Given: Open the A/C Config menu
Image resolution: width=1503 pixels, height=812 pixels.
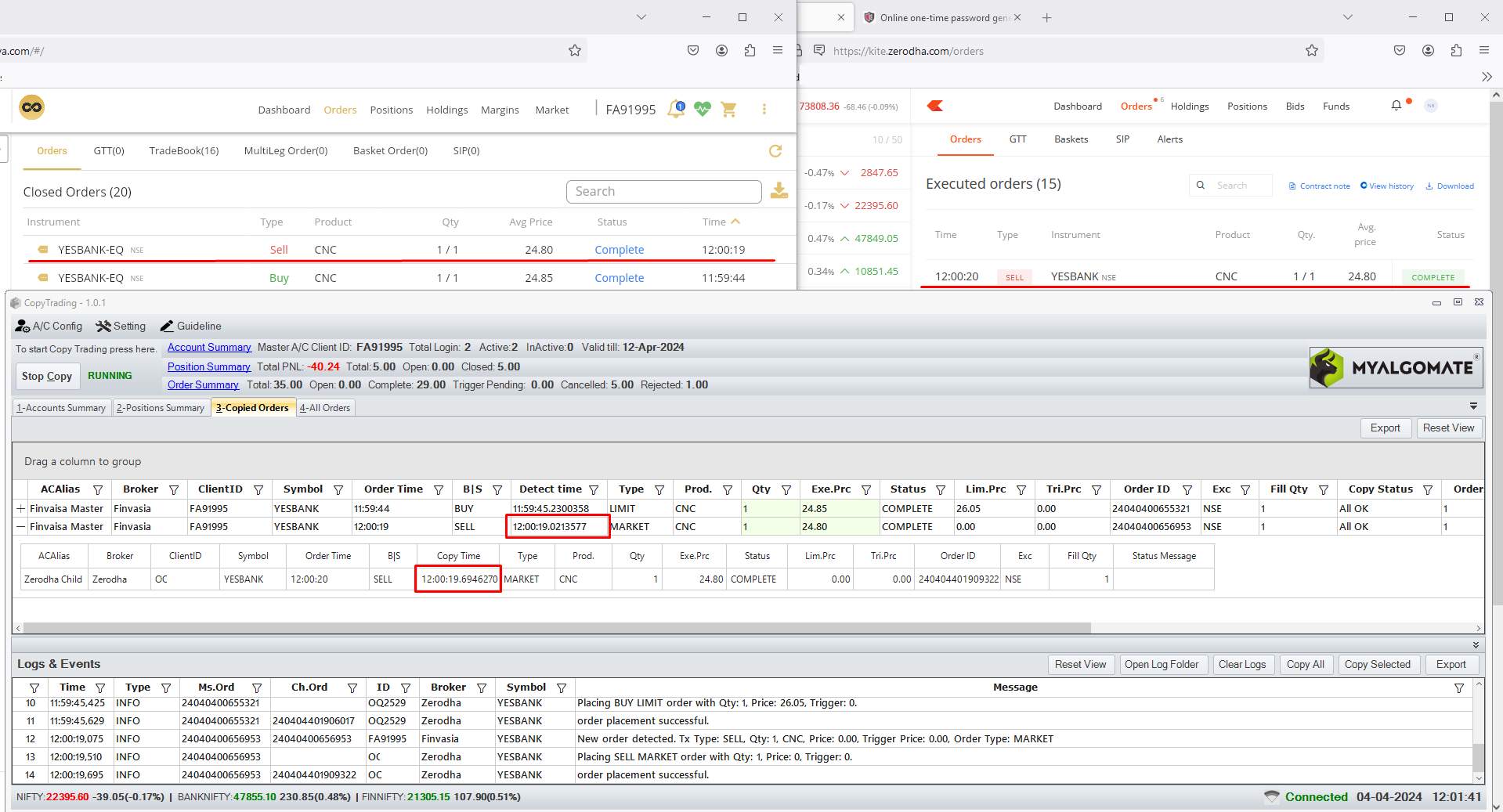Looking at the screenshot, I should pos(49,326).
